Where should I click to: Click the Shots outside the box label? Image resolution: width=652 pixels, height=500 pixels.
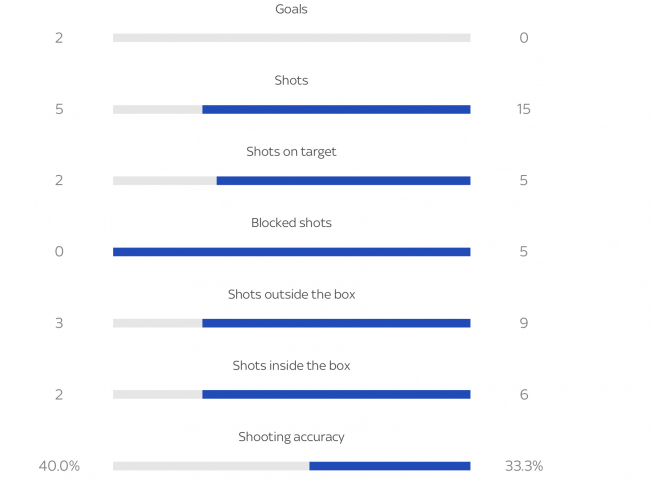[291, 294]
